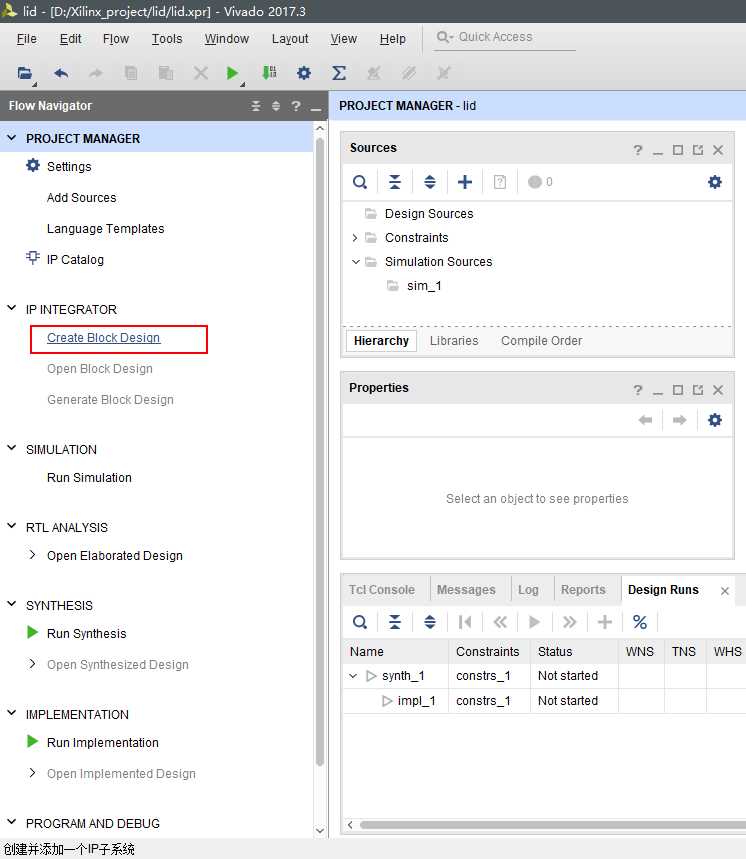Viewport: 746px width, 859px height.
Task: Click Search icon in Sources panel
Action: 360,182
